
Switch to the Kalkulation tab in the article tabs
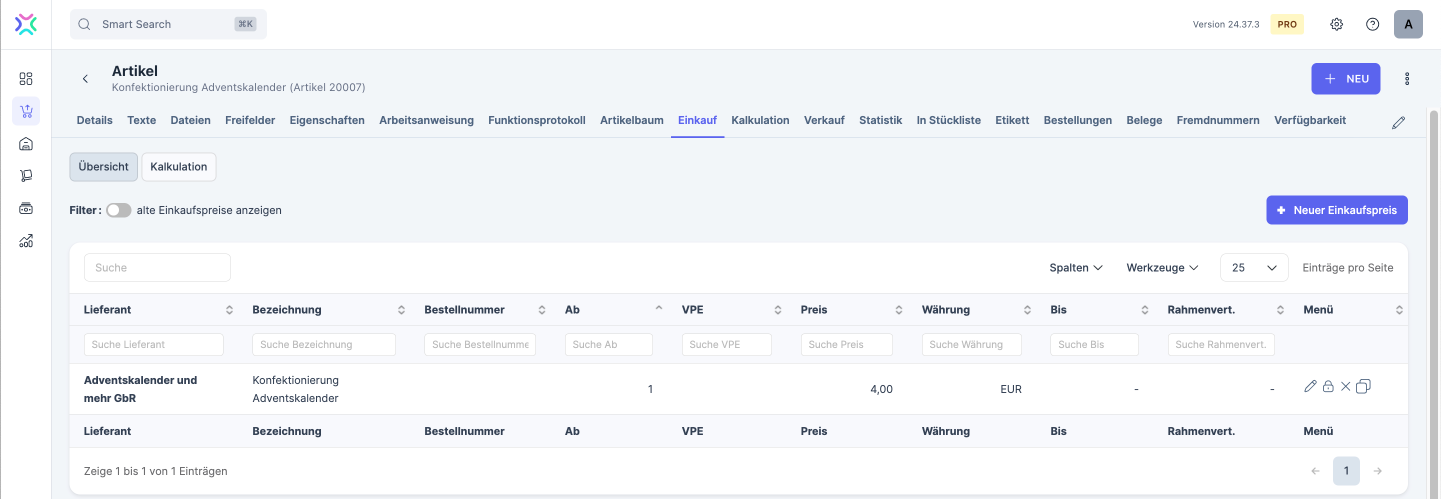[760, 120]
